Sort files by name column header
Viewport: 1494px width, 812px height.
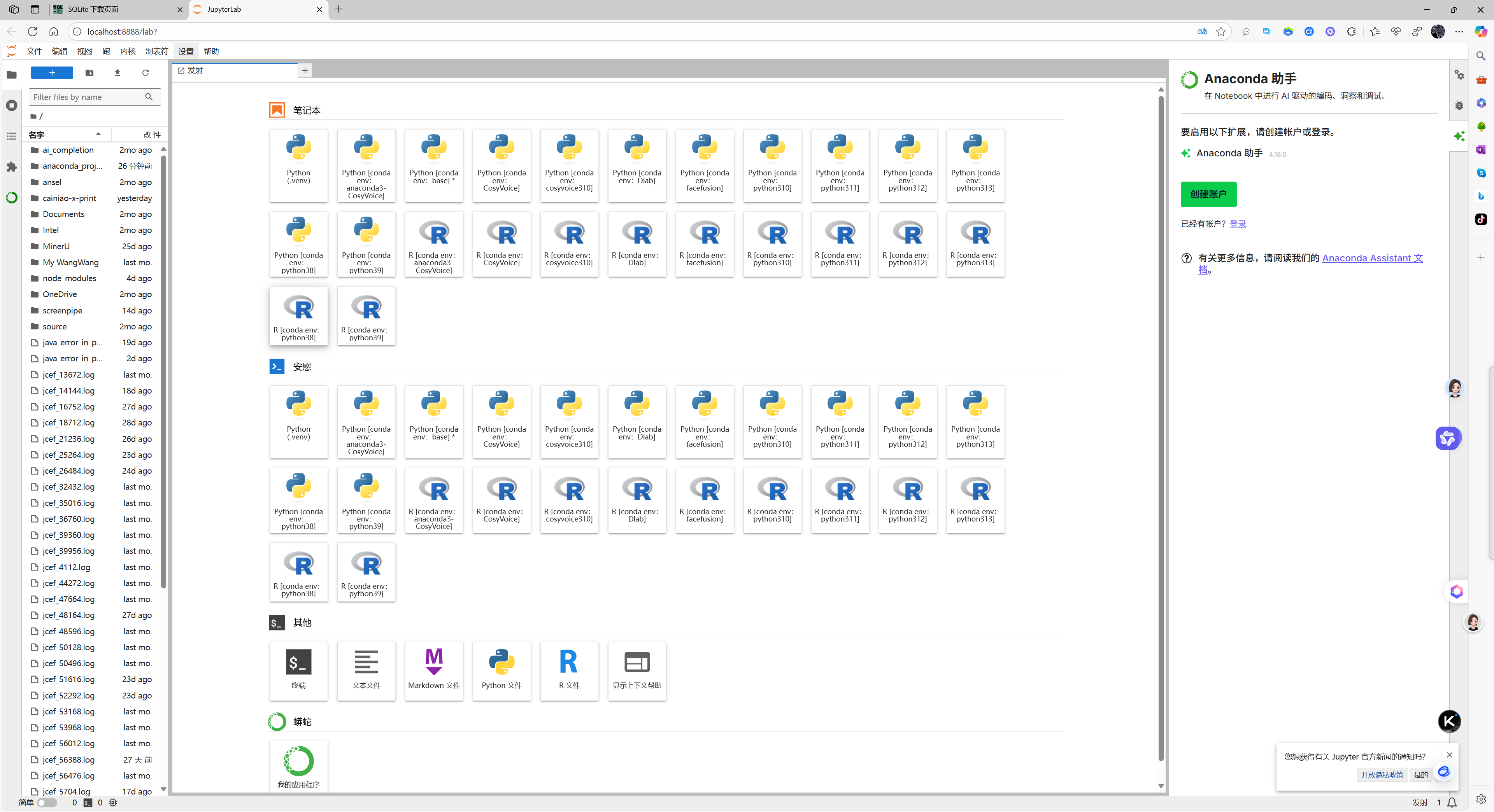coord(64,135)
